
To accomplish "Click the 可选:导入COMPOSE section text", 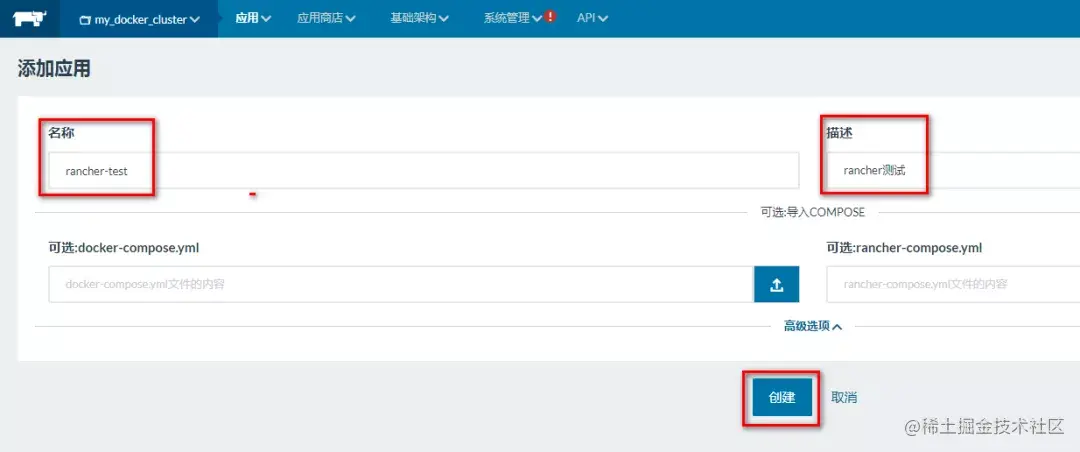I will [812, 212].
